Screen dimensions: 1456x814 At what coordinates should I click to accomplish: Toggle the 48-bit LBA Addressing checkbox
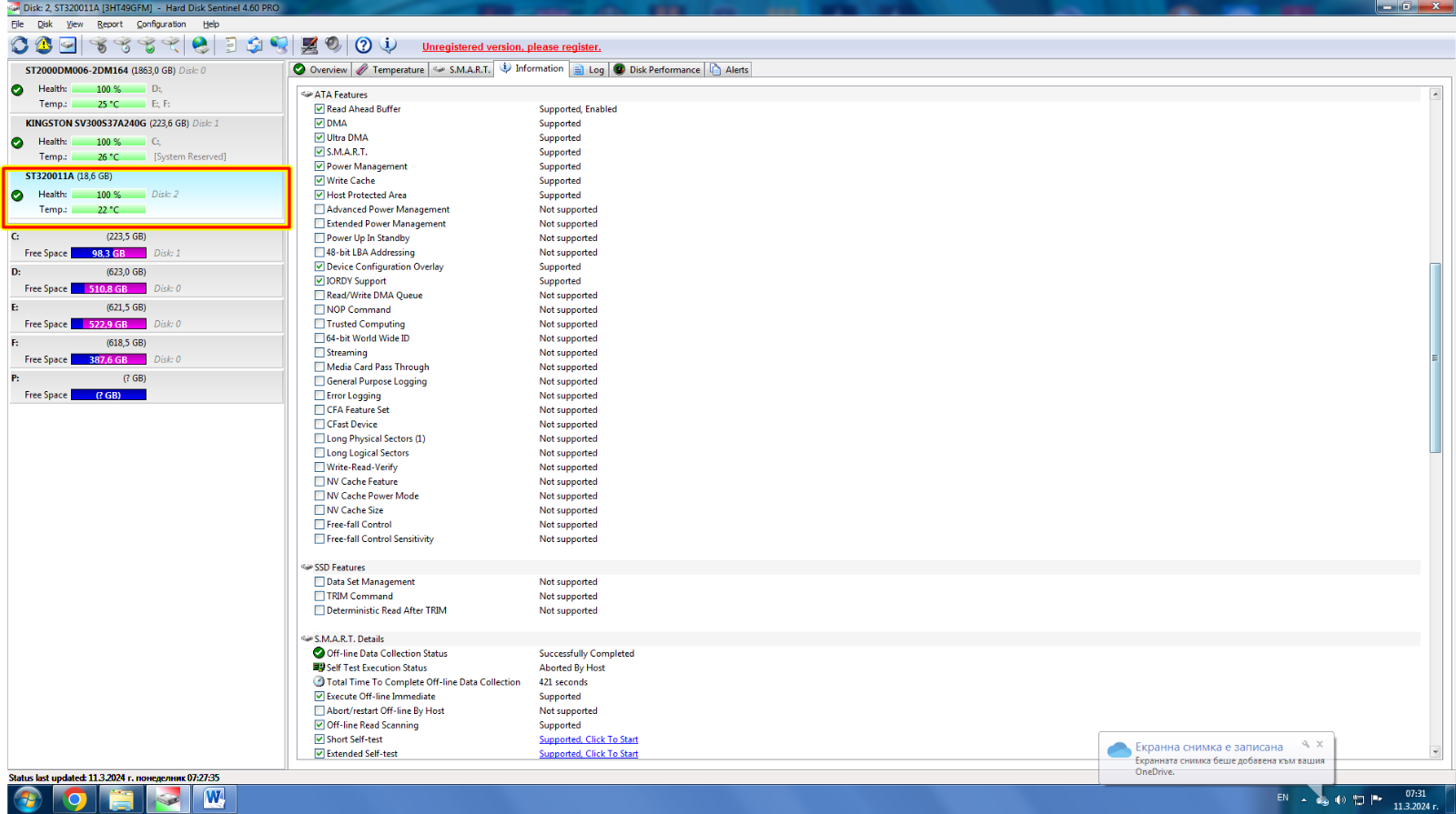(x=319, y=253)
